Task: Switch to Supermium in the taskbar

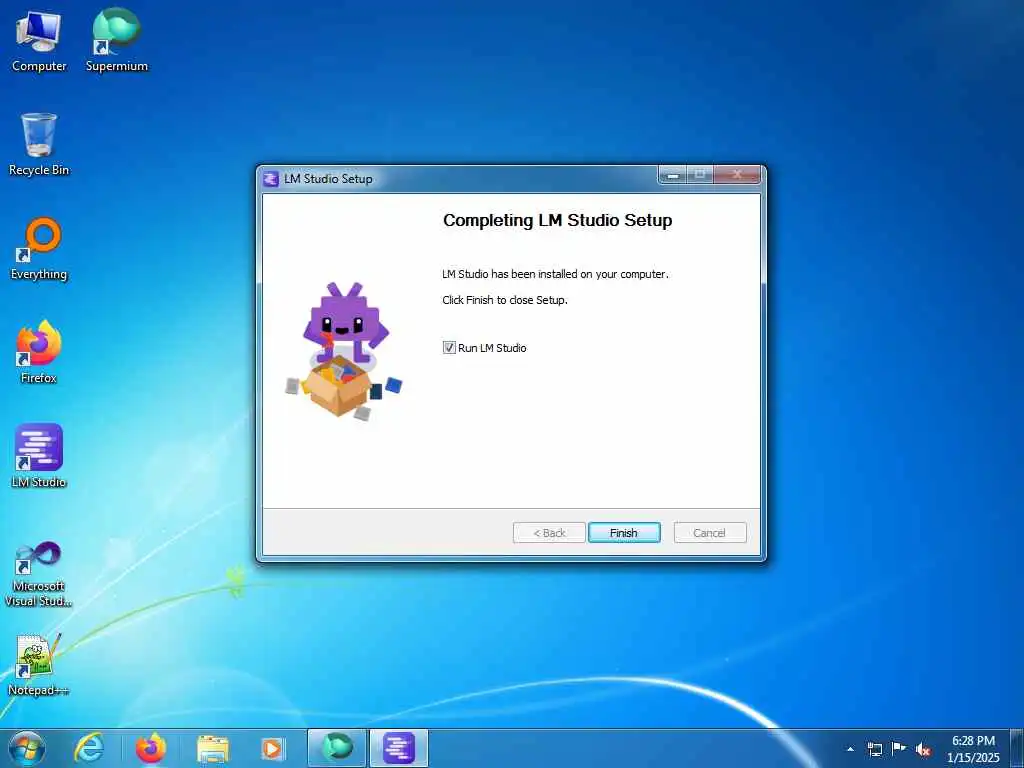Action: (x=337, y=748)
